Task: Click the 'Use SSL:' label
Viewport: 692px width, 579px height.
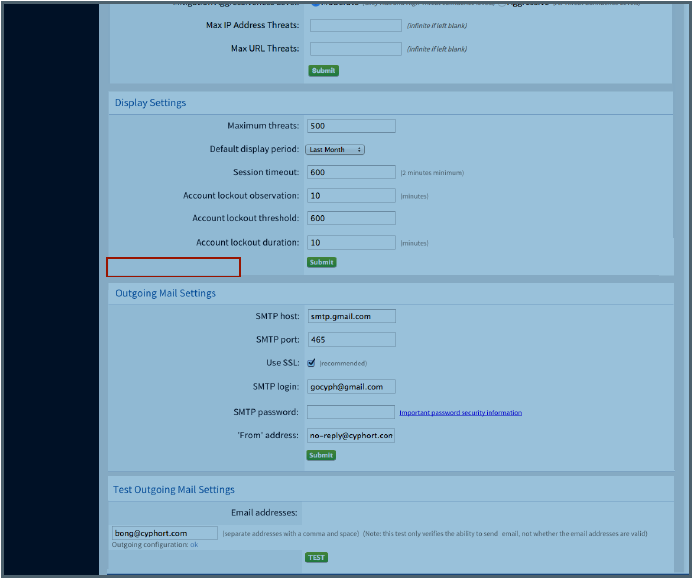Action: point(282,363)
